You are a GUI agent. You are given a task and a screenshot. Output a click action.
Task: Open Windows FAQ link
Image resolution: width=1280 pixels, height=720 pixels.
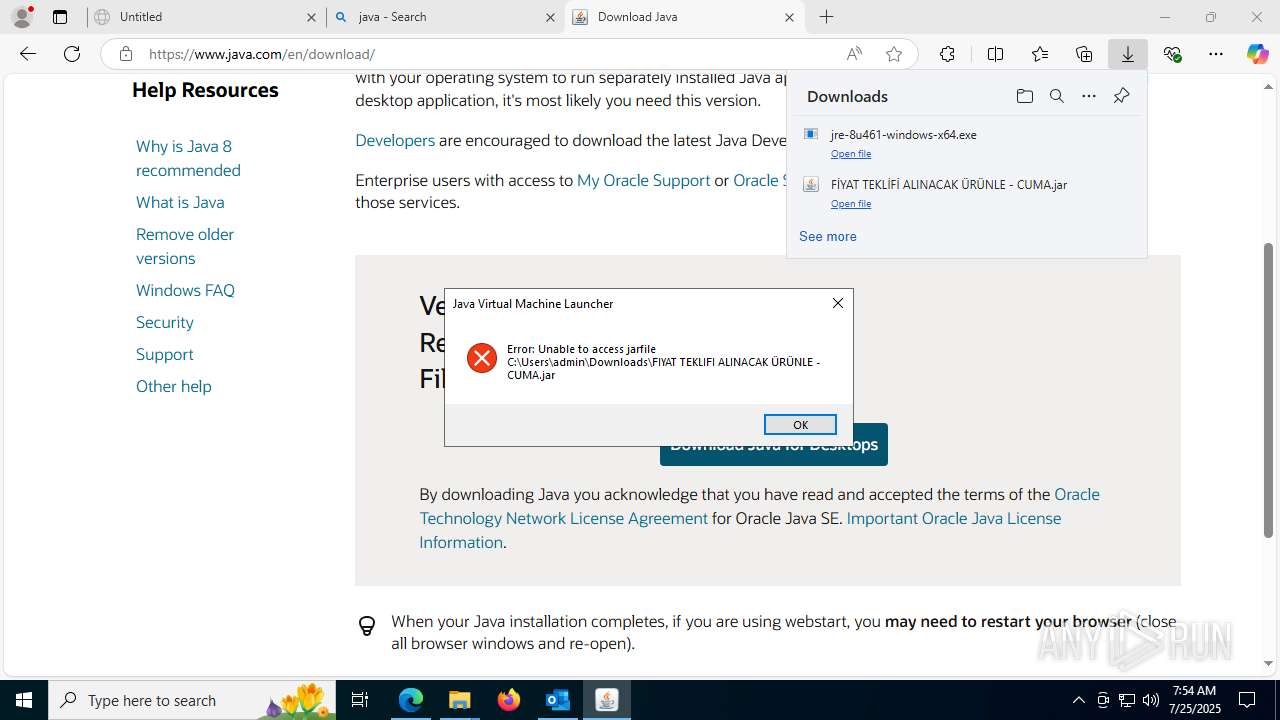pyautogui.click(x=185, y=290)
